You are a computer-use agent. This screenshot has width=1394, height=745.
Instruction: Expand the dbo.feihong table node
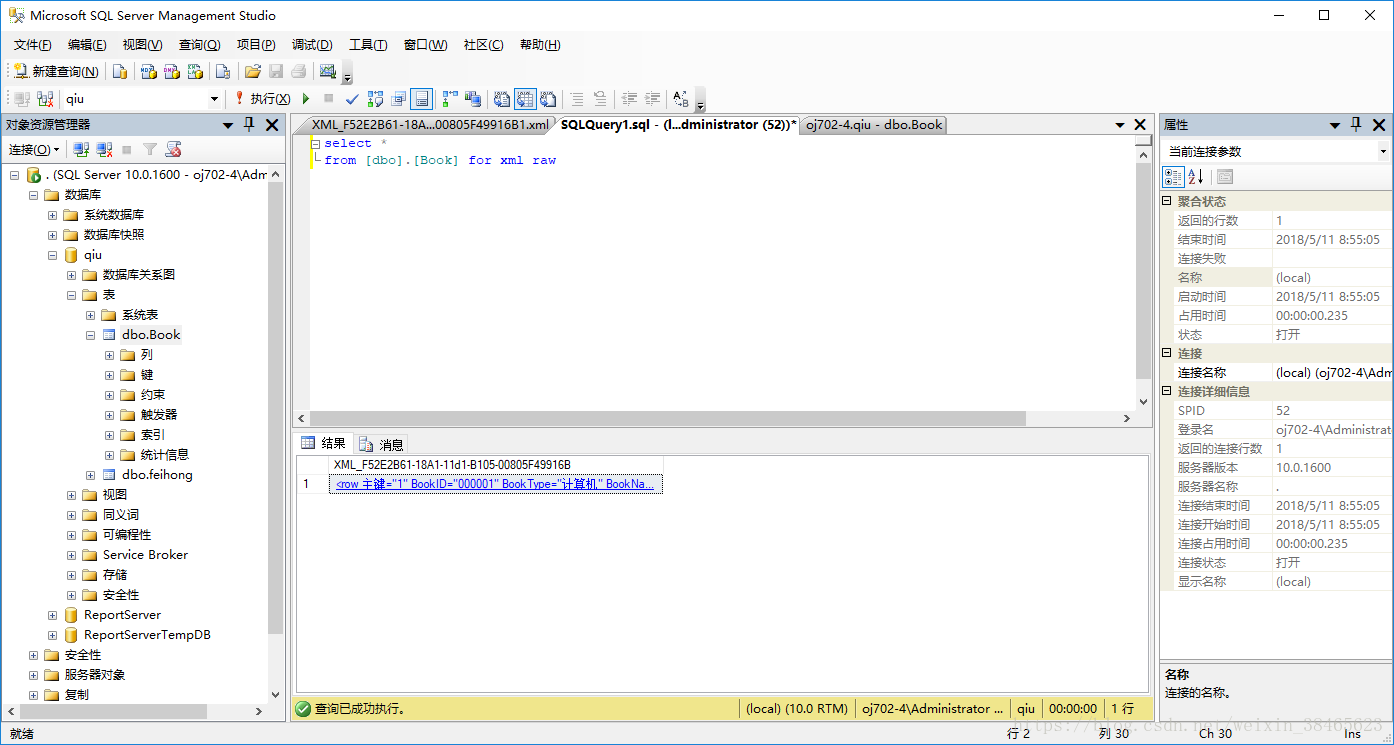91,475
